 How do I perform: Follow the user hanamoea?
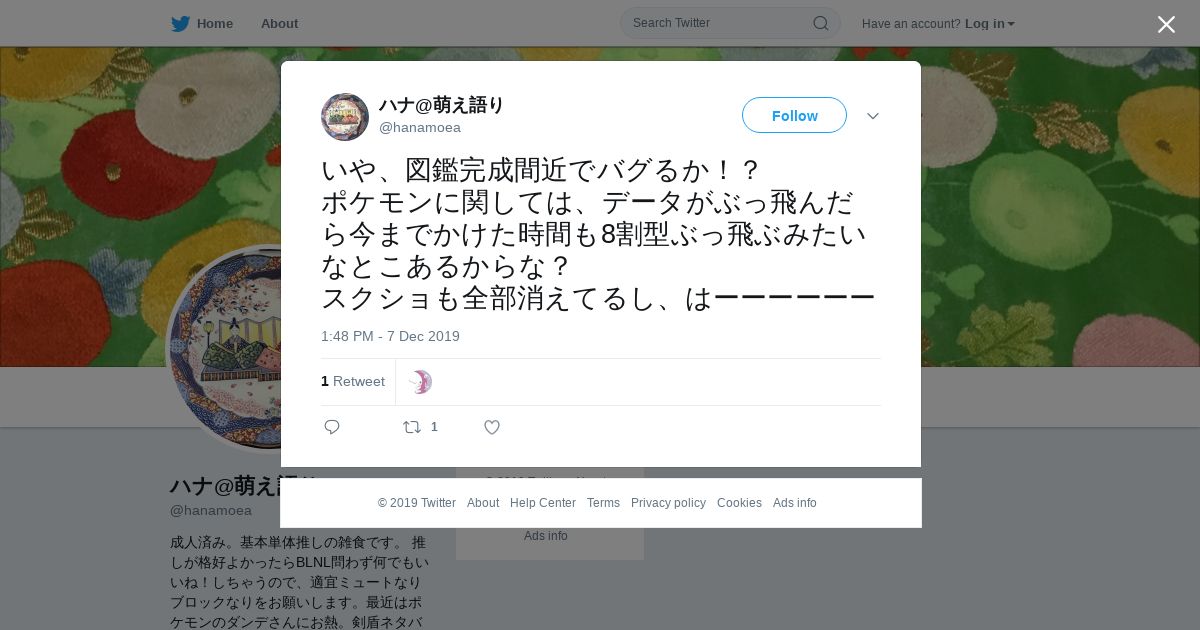click(x=794, y=115)
